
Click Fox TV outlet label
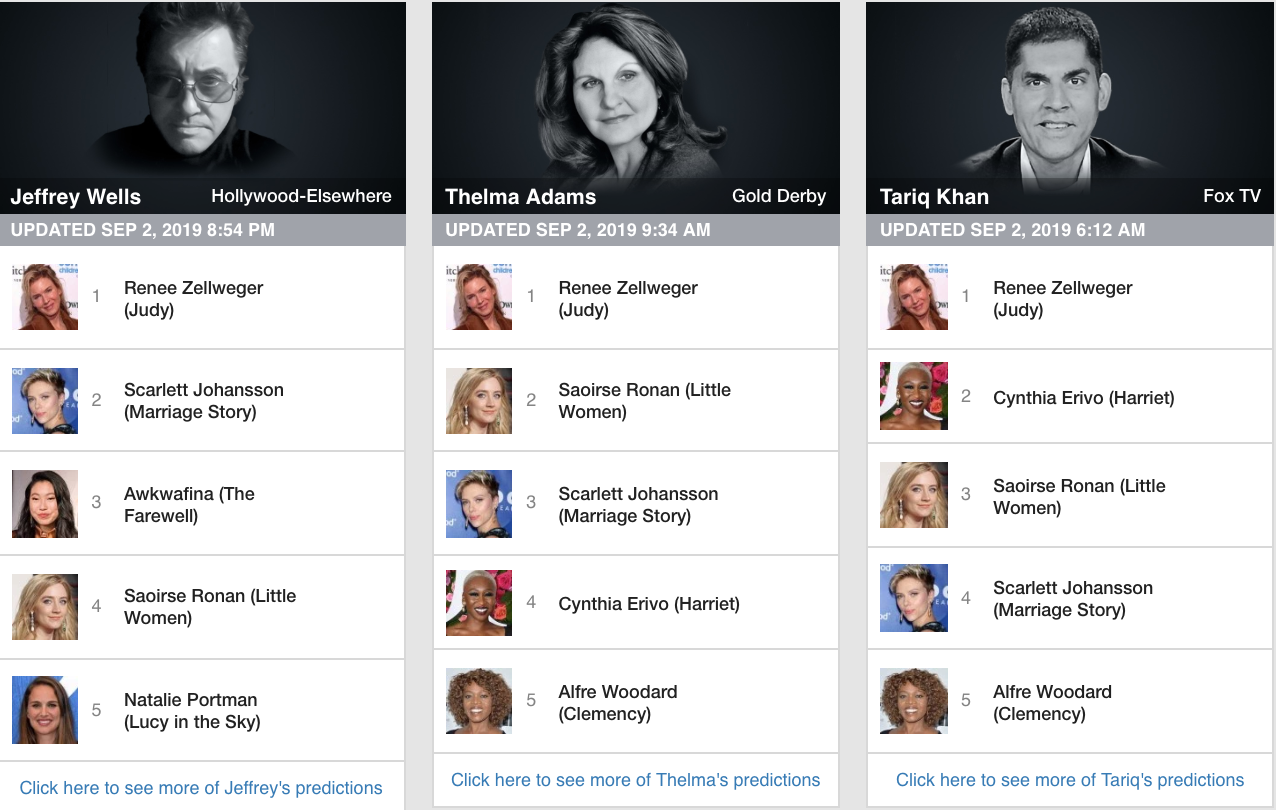[x=1232, y=196]
